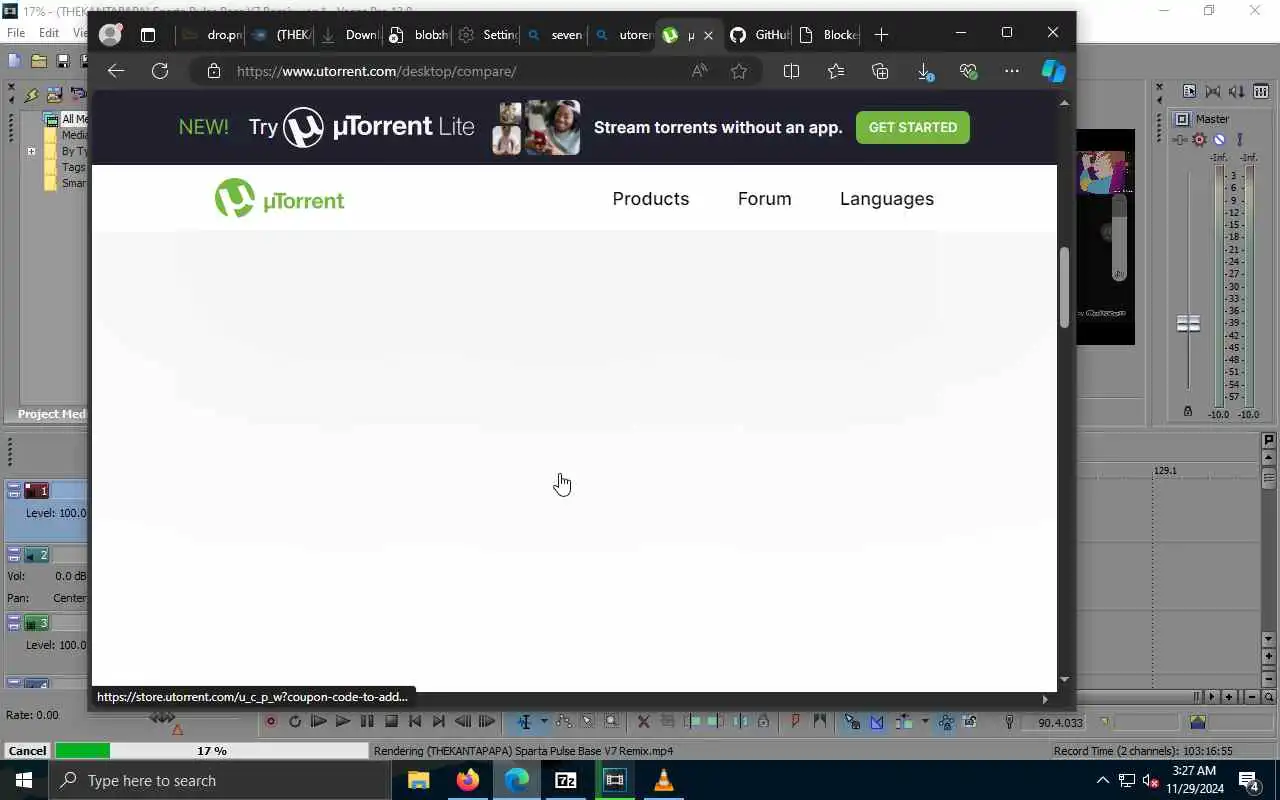Screen dimensions: 1280x800
Task: Open Edge Collections icon
Action: pos(880,71)
